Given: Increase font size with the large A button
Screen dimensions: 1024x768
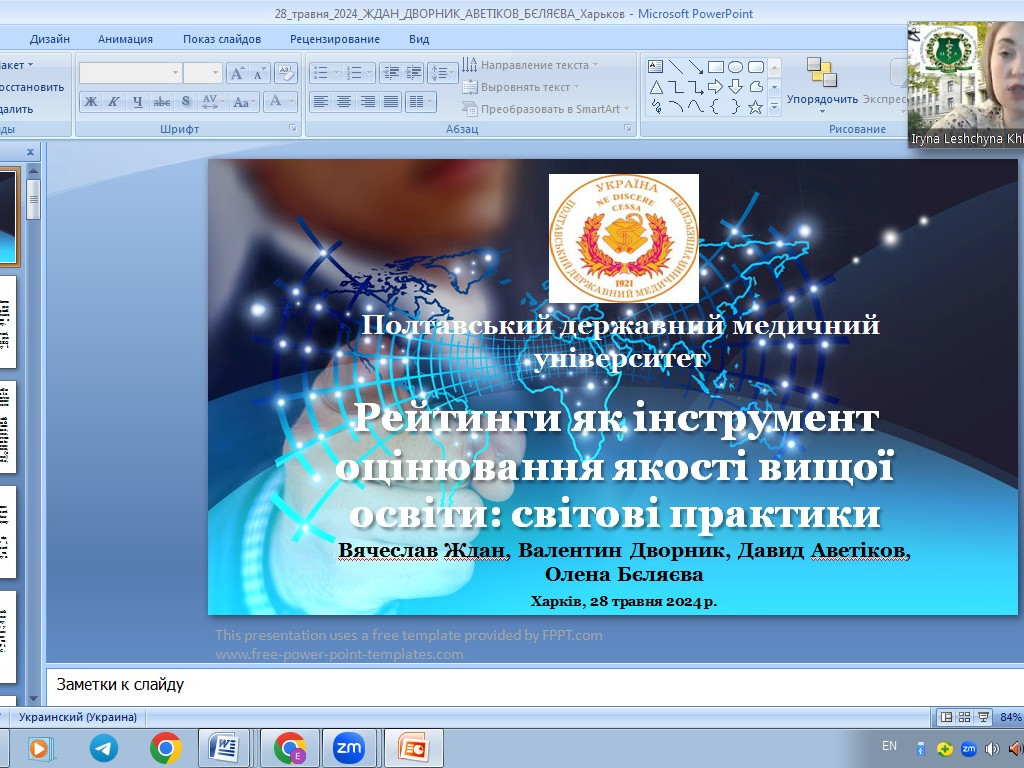Looking at the screenshot, I should [237, 73].
